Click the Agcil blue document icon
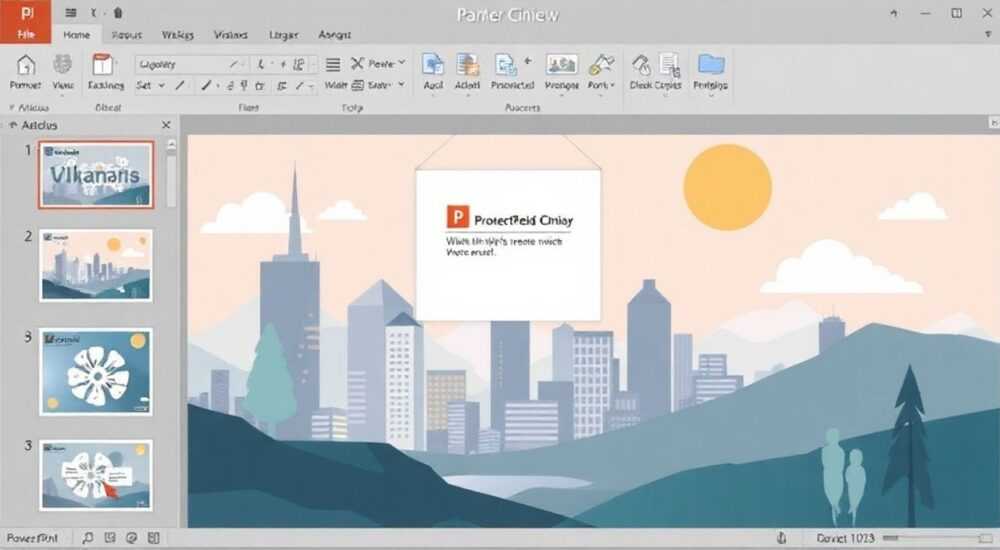The image size is (1000, 550). point(433,65)
